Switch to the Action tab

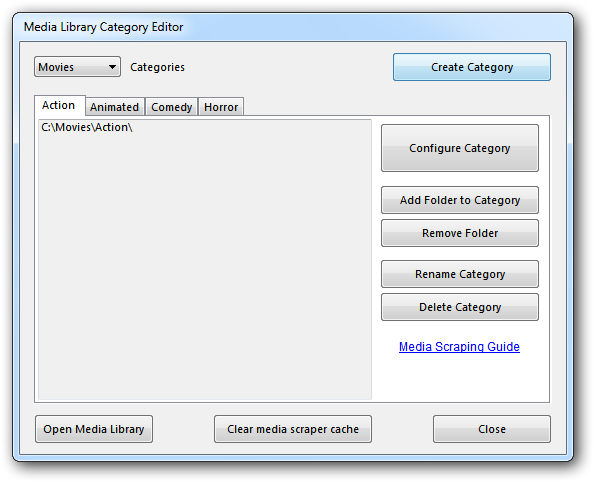point(59,105)
